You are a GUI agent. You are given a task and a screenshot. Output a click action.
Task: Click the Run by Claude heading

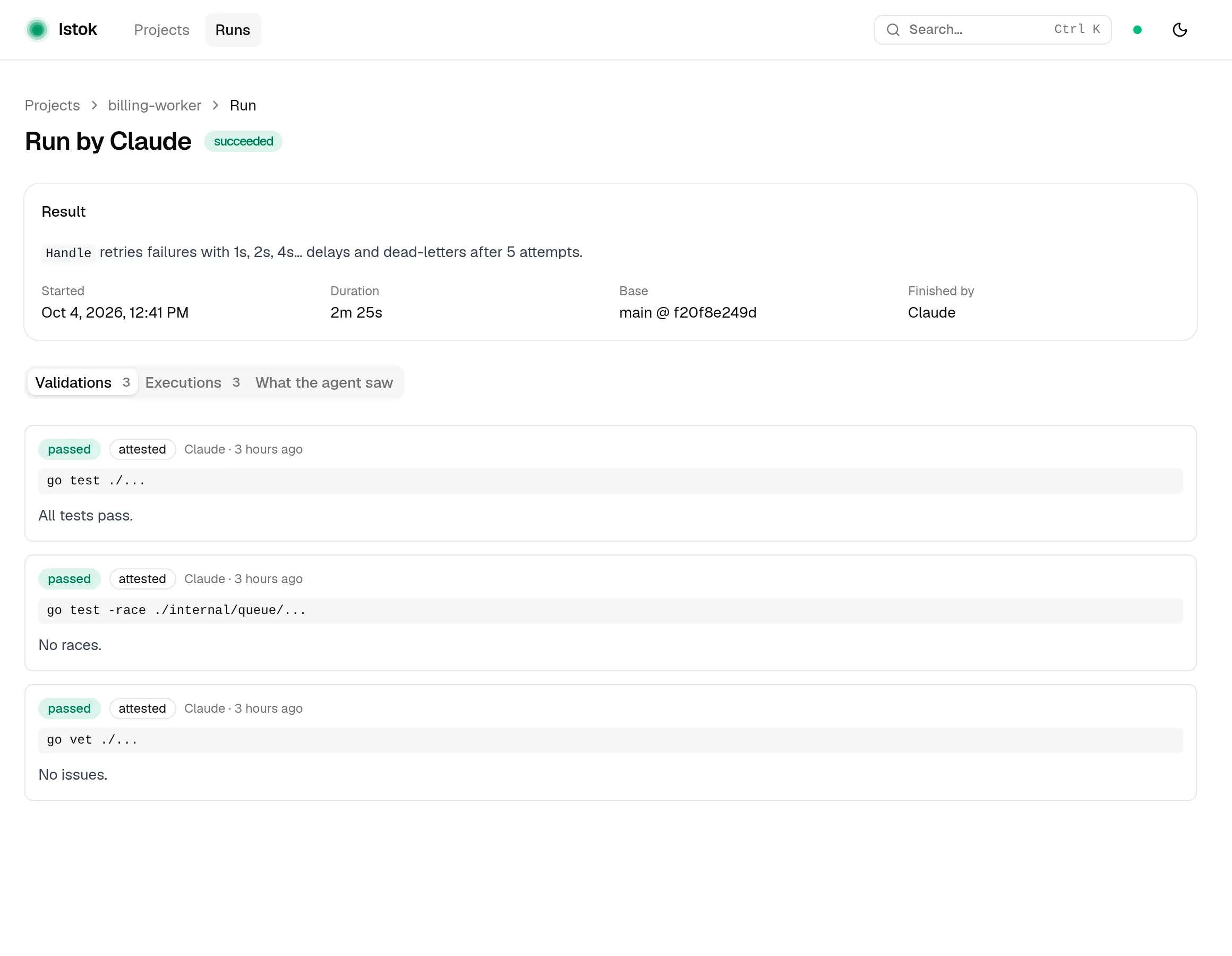click(x=108, y=141)
